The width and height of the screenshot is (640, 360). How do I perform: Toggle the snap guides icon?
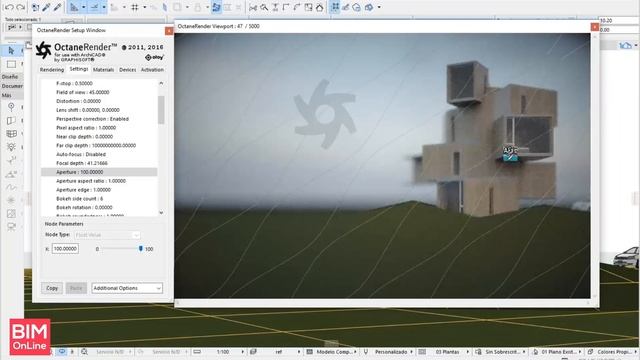tap(94, 7)
